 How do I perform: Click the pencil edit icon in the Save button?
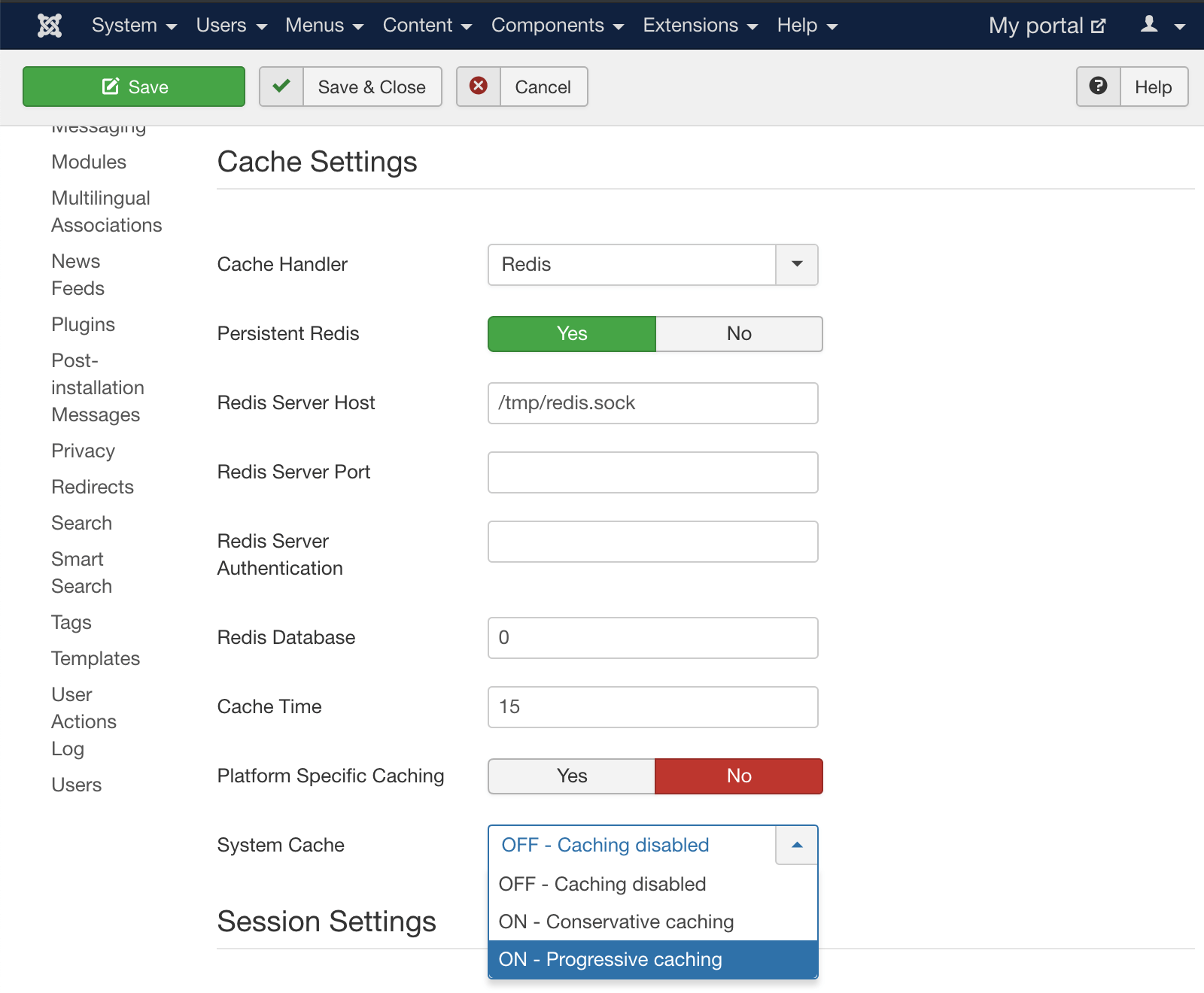click(111, 87)
